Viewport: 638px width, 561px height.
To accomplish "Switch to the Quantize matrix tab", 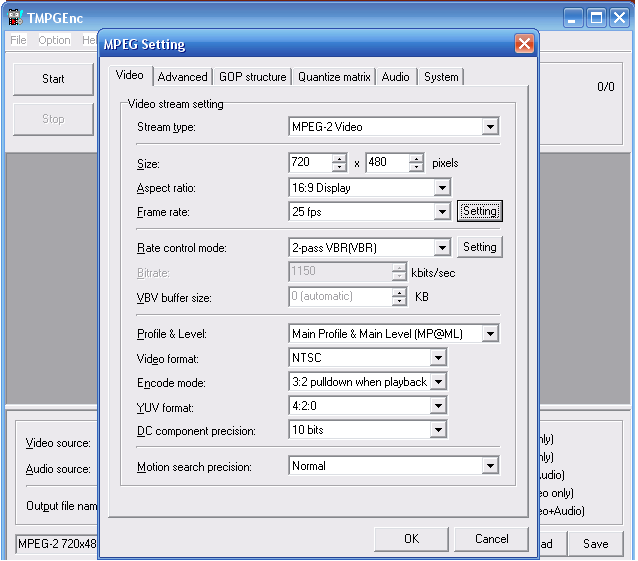I will click(x=334, y=76).
